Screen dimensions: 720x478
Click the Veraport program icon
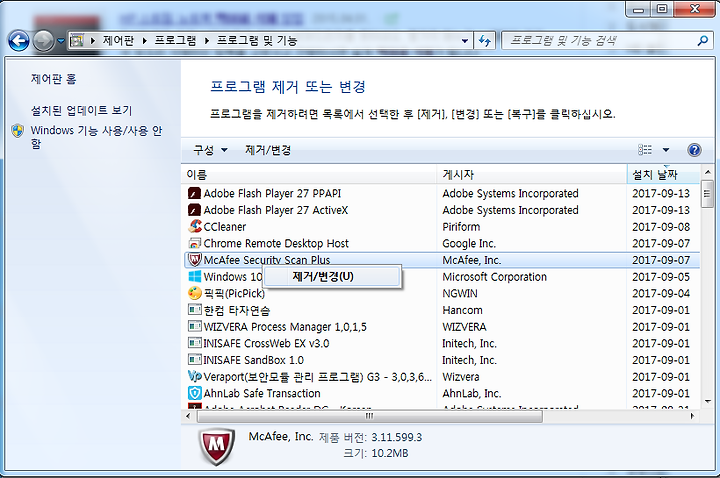(x=195, y=377)
